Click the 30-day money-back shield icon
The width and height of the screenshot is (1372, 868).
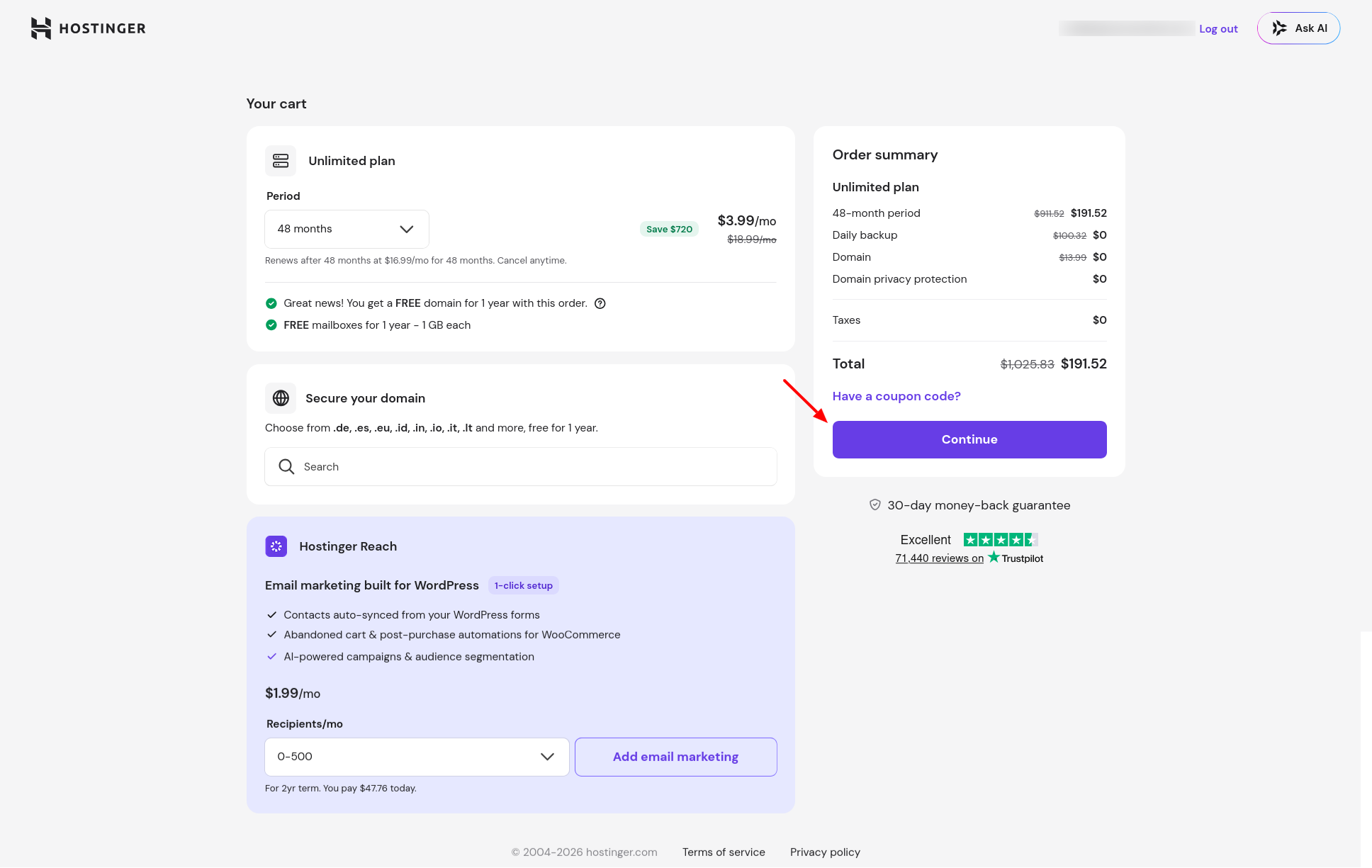click(875, 505)
